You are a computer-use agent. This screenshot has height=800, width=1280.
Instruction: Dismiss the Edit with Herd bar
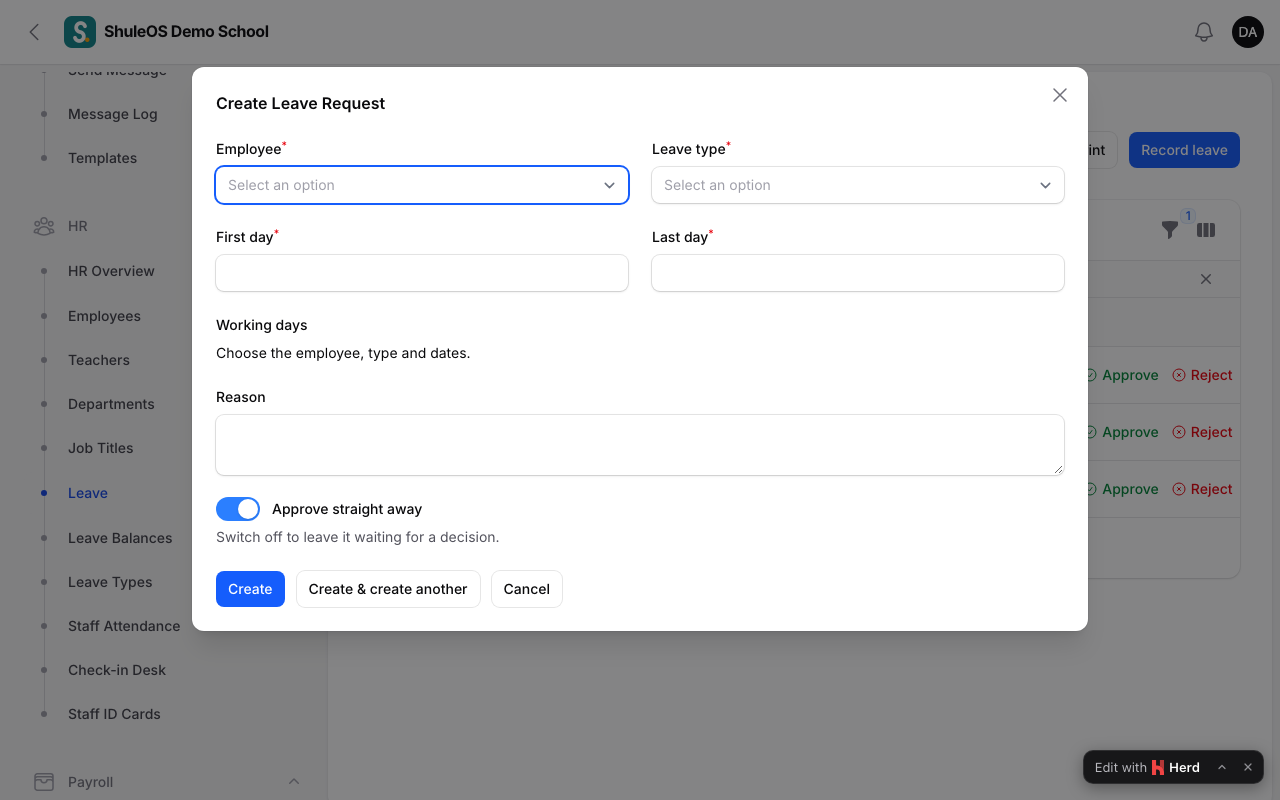click(x=1248, y=768)
